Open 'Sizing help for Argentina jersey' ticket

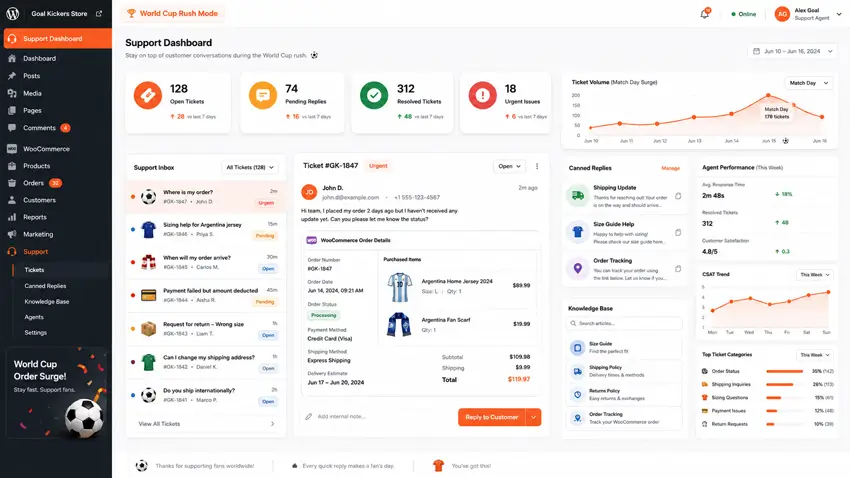pyautogui.click(x=206, y=230)
